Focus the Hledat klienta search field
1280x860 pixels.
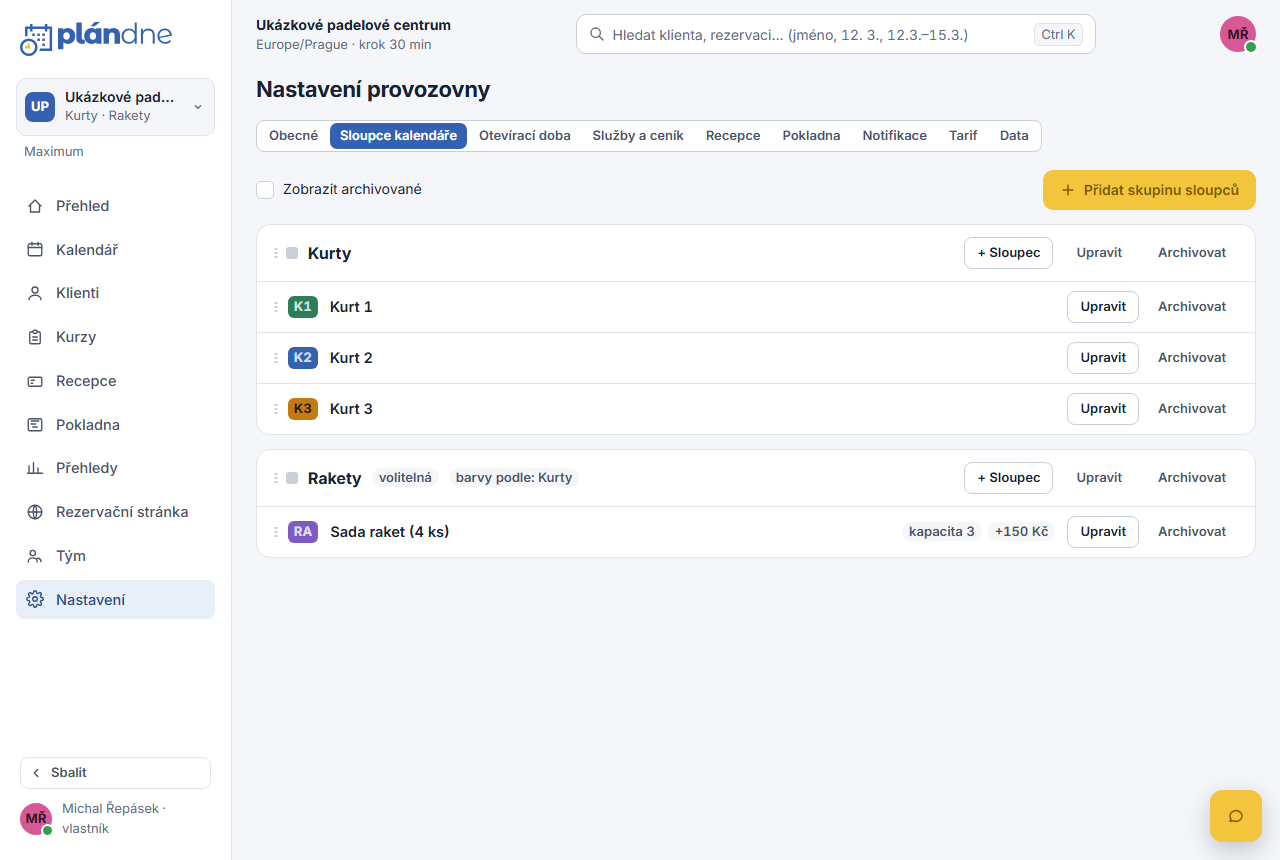tap(836, 34)
